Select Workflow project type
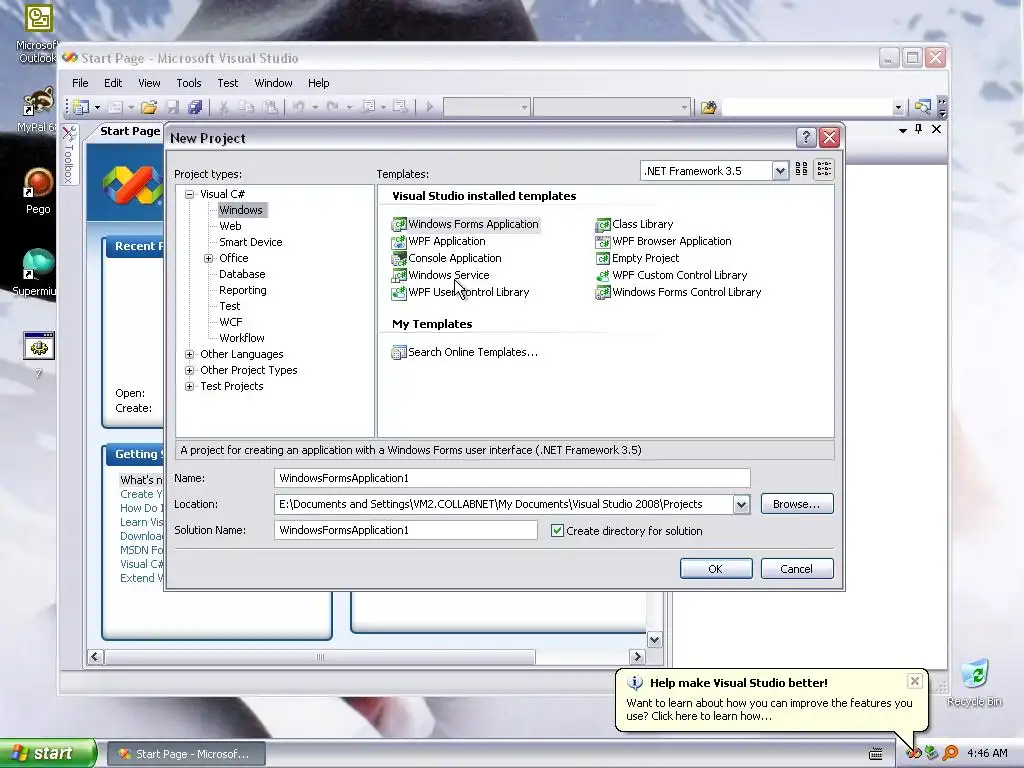 coord(242,338)
